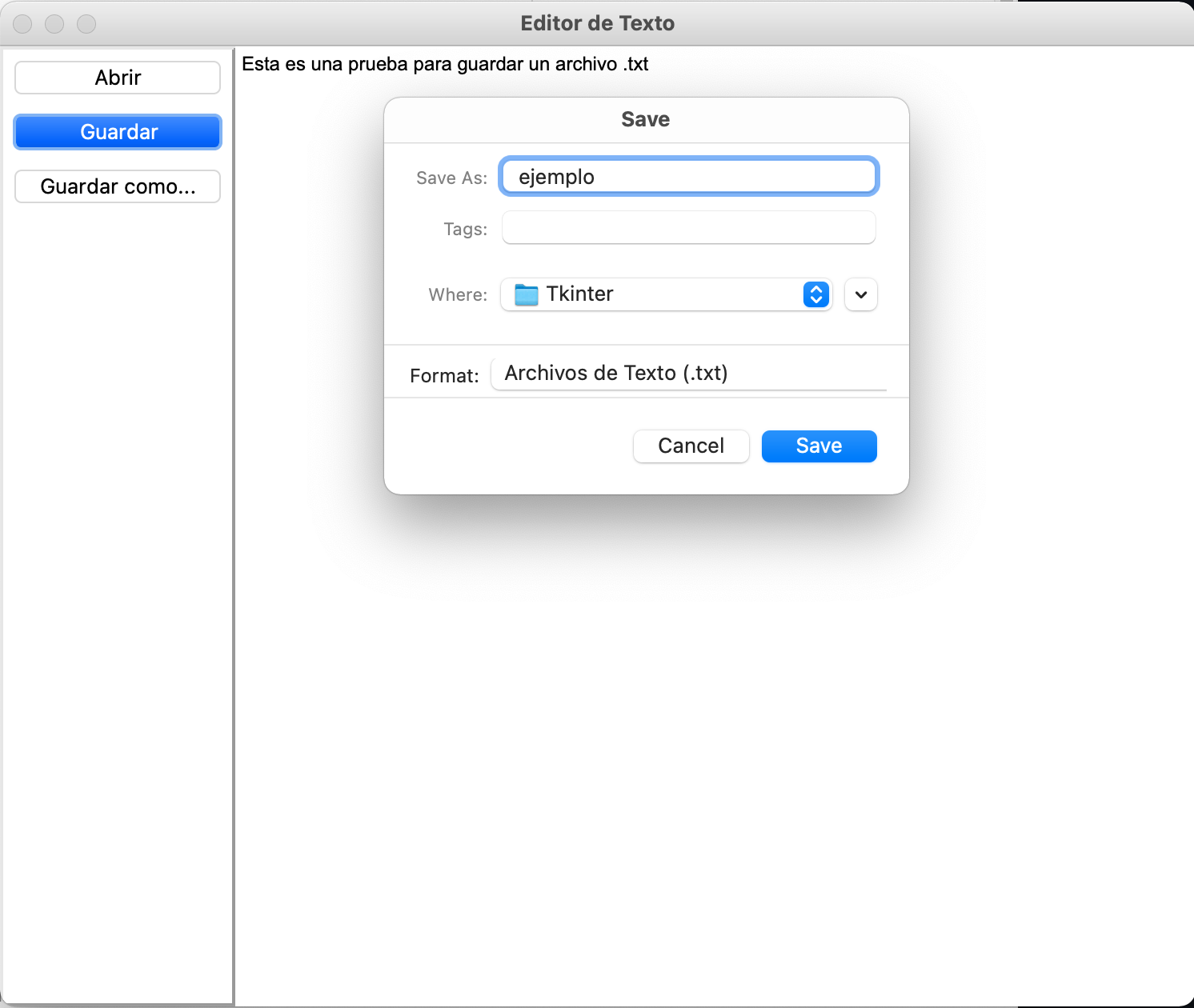Expand the dialog with the chevron button
Viewport: 1194px width, 1008px height.
[860, 294]
